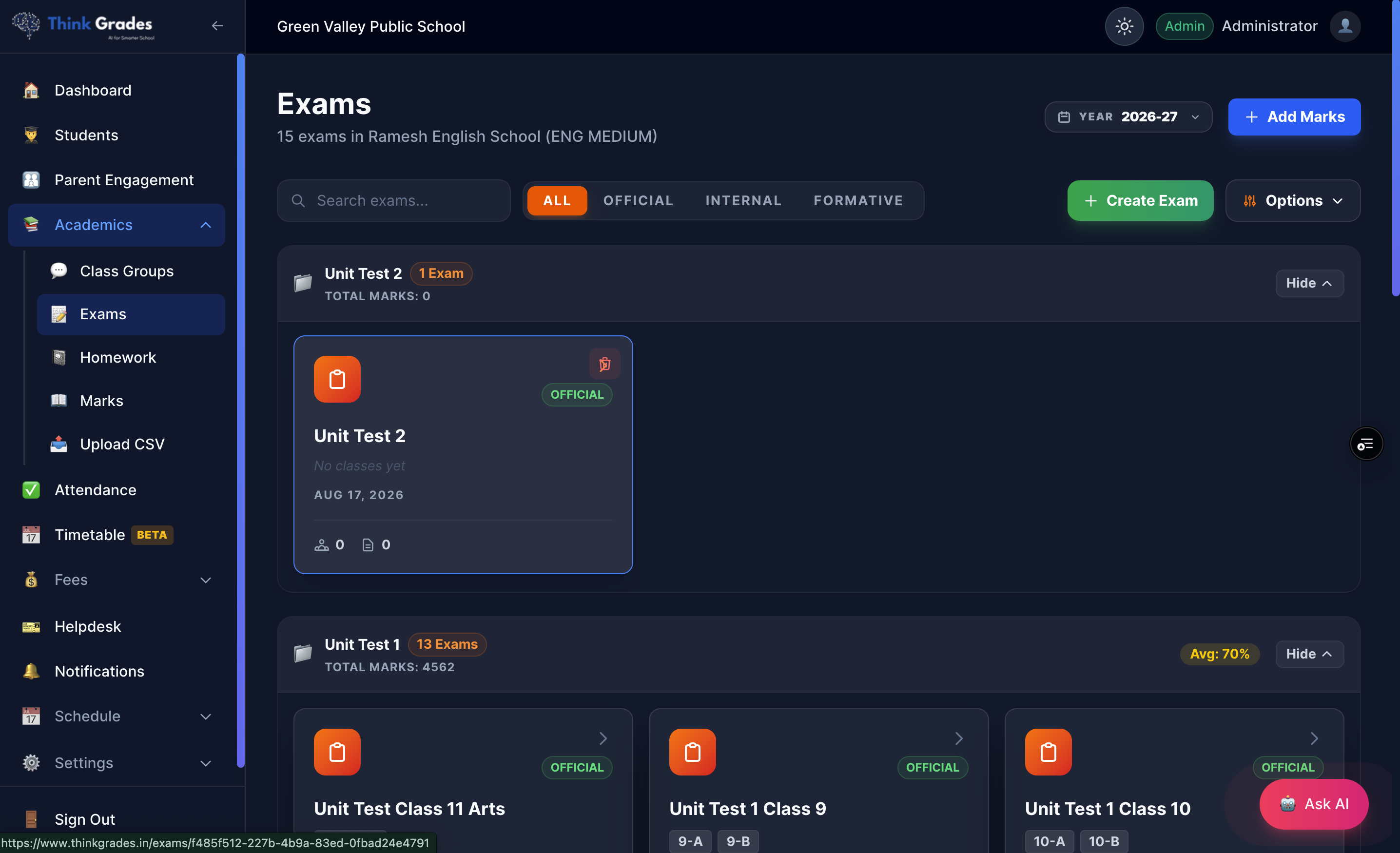This screenshot has height=853, width=1400.
Task: Open Unit Test 1 Class 9 via chevron
Action: coord(958,738)
